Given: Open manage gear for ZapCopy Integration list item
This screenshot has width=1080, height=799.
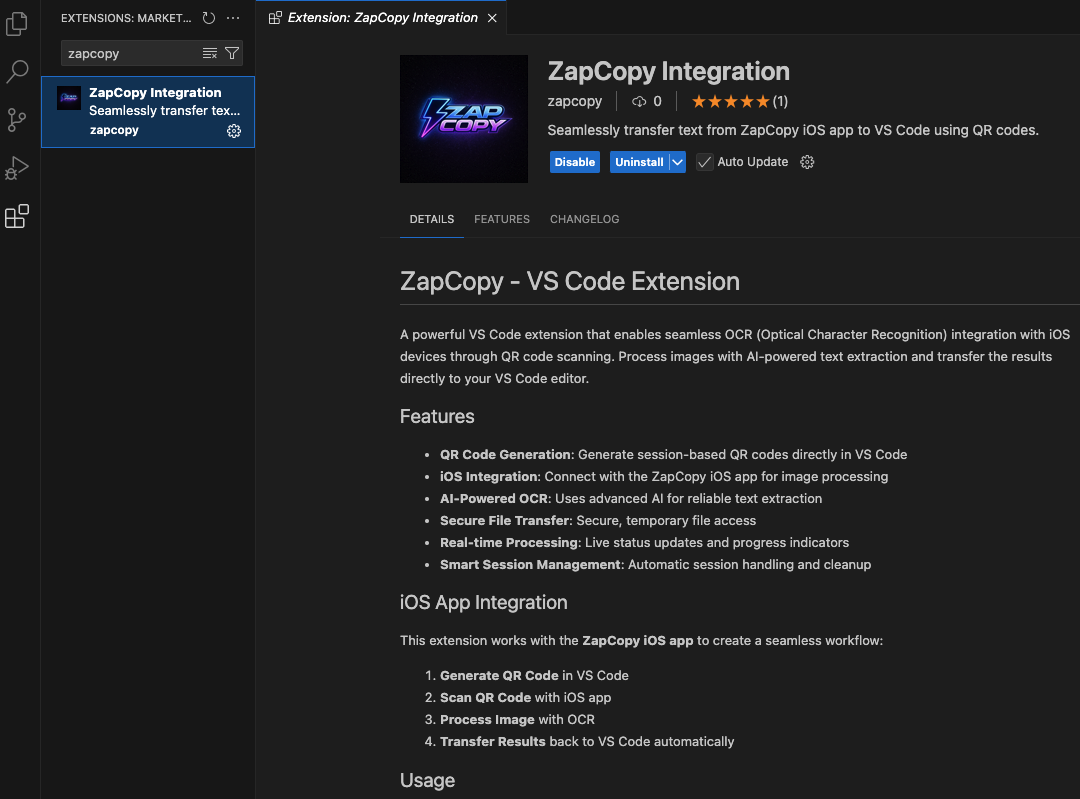Looking at the screenshot, I should coord(234,131).
